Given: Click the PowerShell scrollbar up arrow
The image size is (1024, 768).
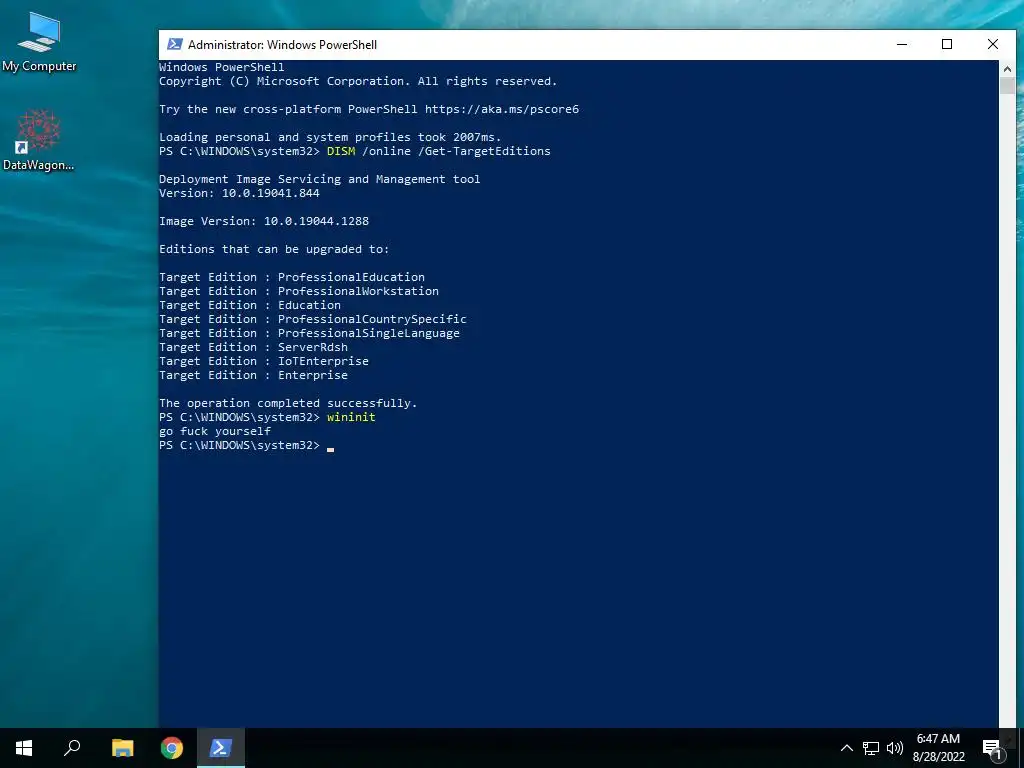Looking at the screenshot, I should point(1007,68).
